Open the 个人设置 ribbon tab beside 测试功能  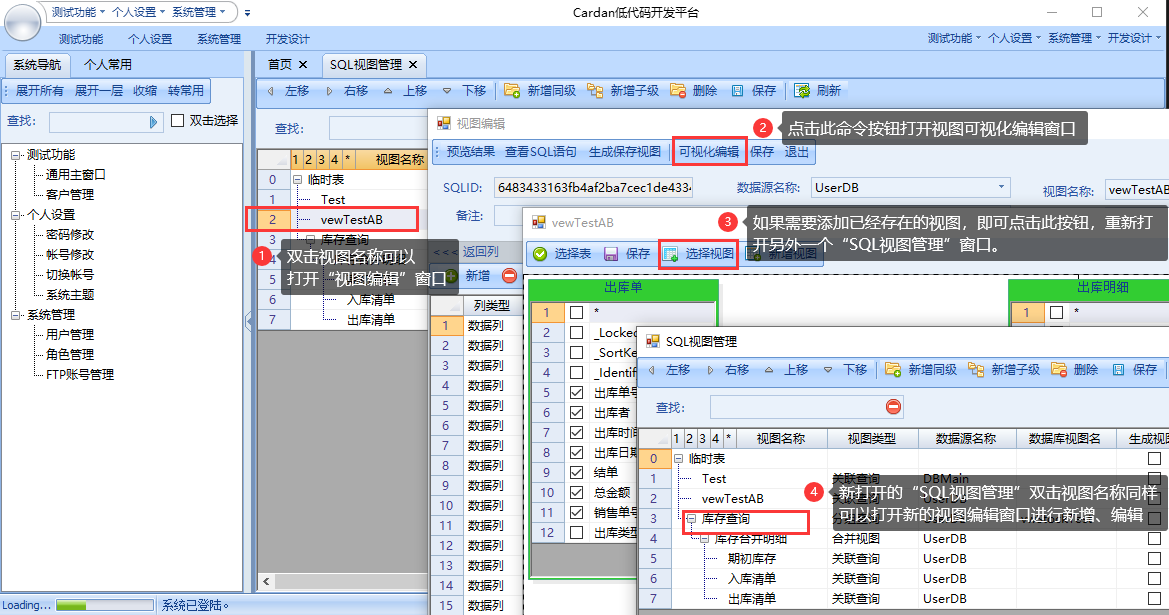coord(150,39)
